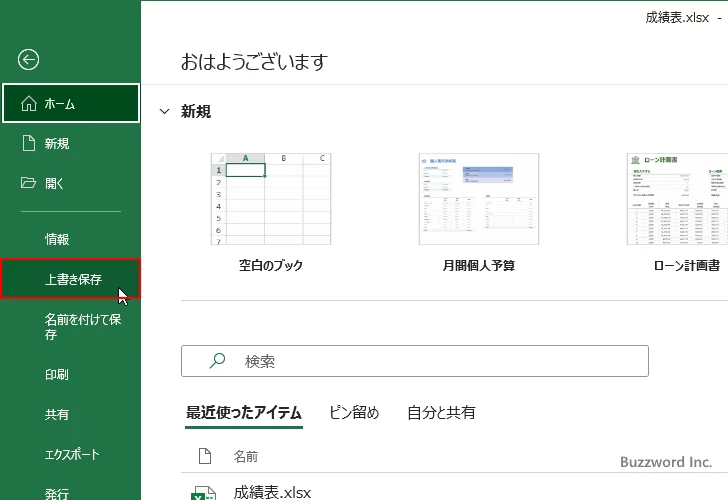Image resolution: width=728 pixels, height=500 pixels.
Task: Click the Home house icon
Action: tap(28, 104)
